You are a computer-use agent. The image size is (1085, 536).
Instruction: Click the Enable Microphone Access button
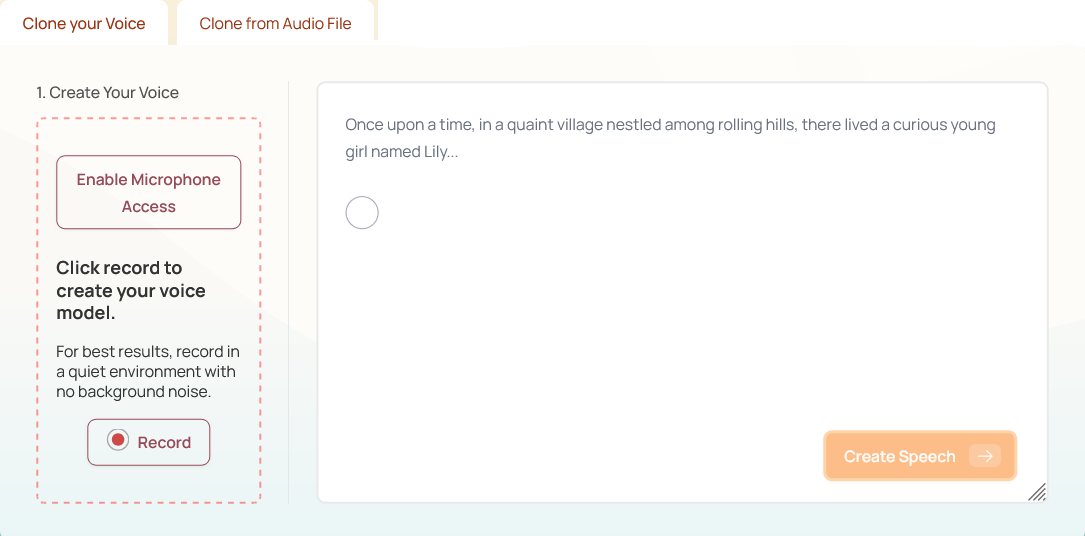pyautogui.click(x=149, y=192)
